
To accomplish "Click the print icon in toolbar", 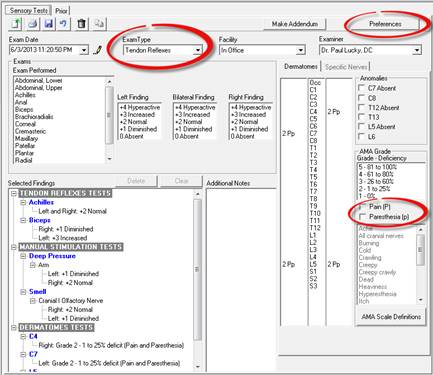I will [32, 24].
